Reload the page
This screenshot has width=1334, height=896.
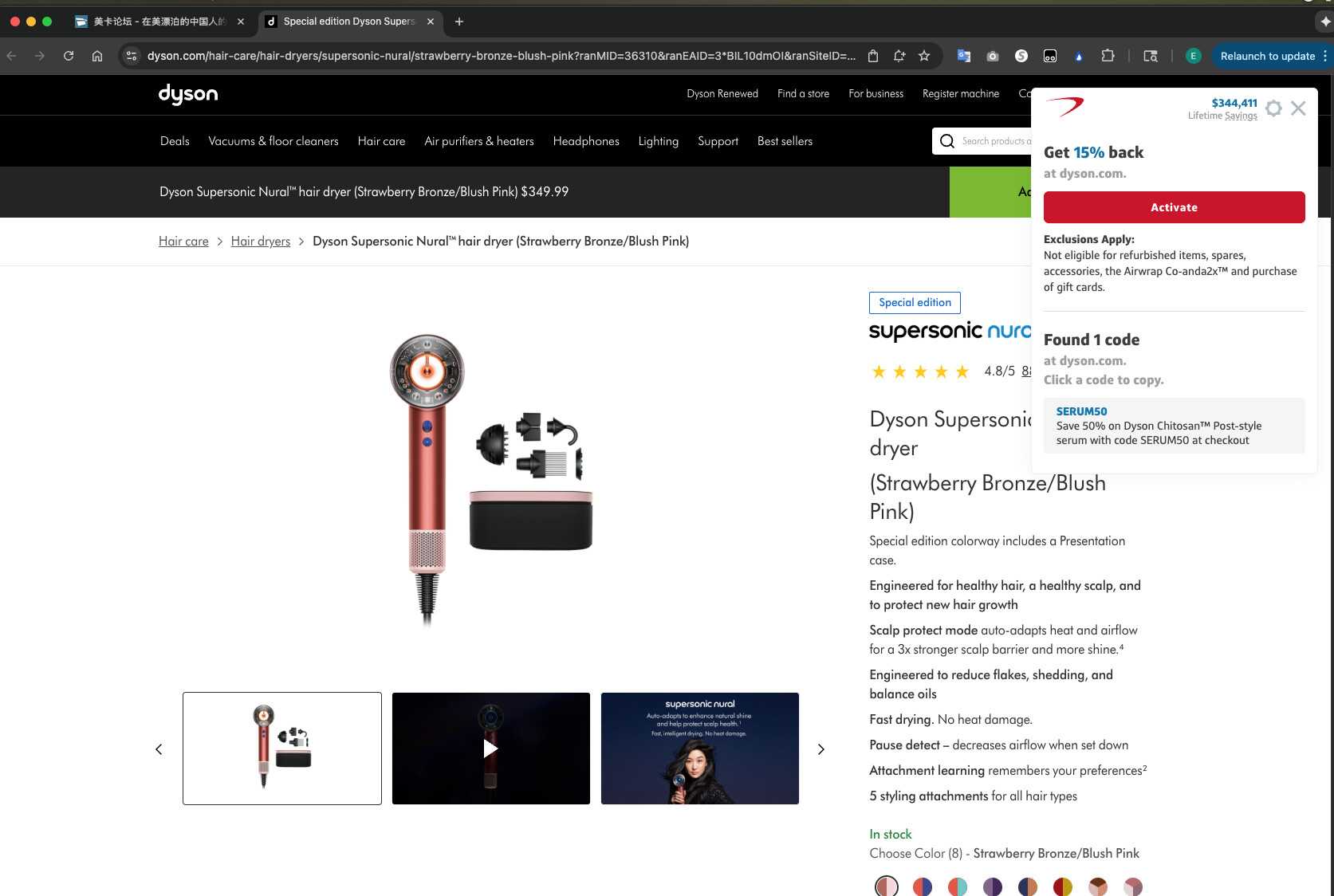69,56
